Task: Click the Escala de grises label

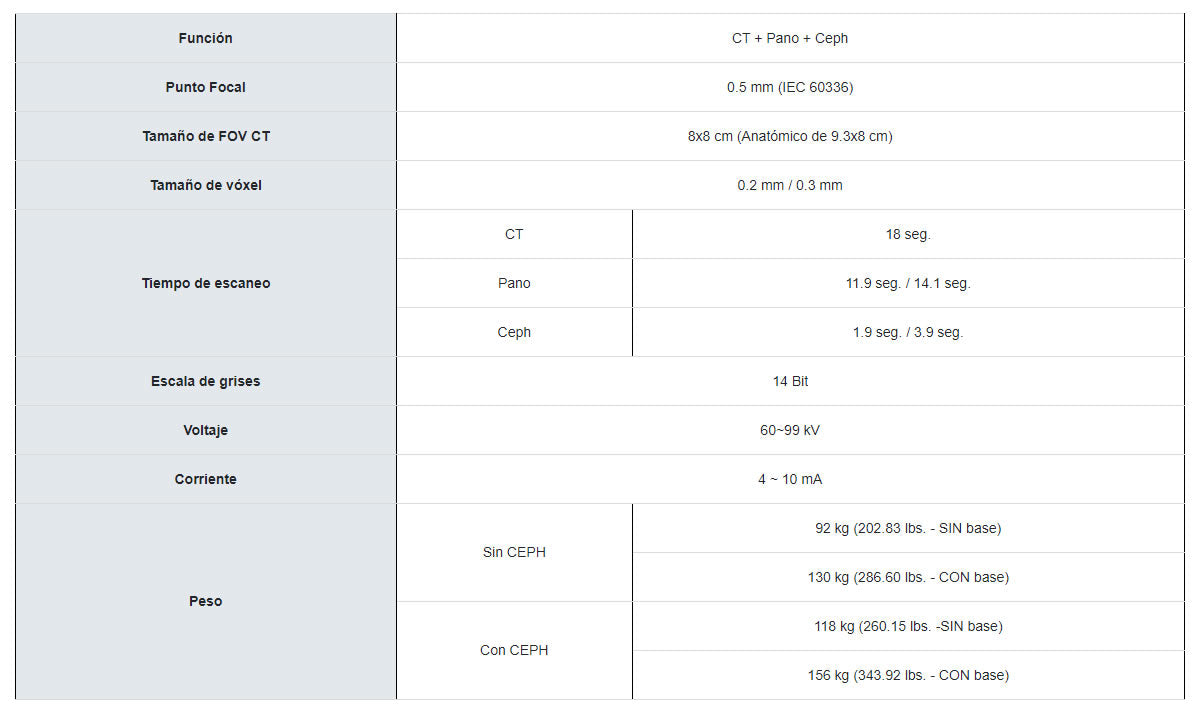Action: 205,381
